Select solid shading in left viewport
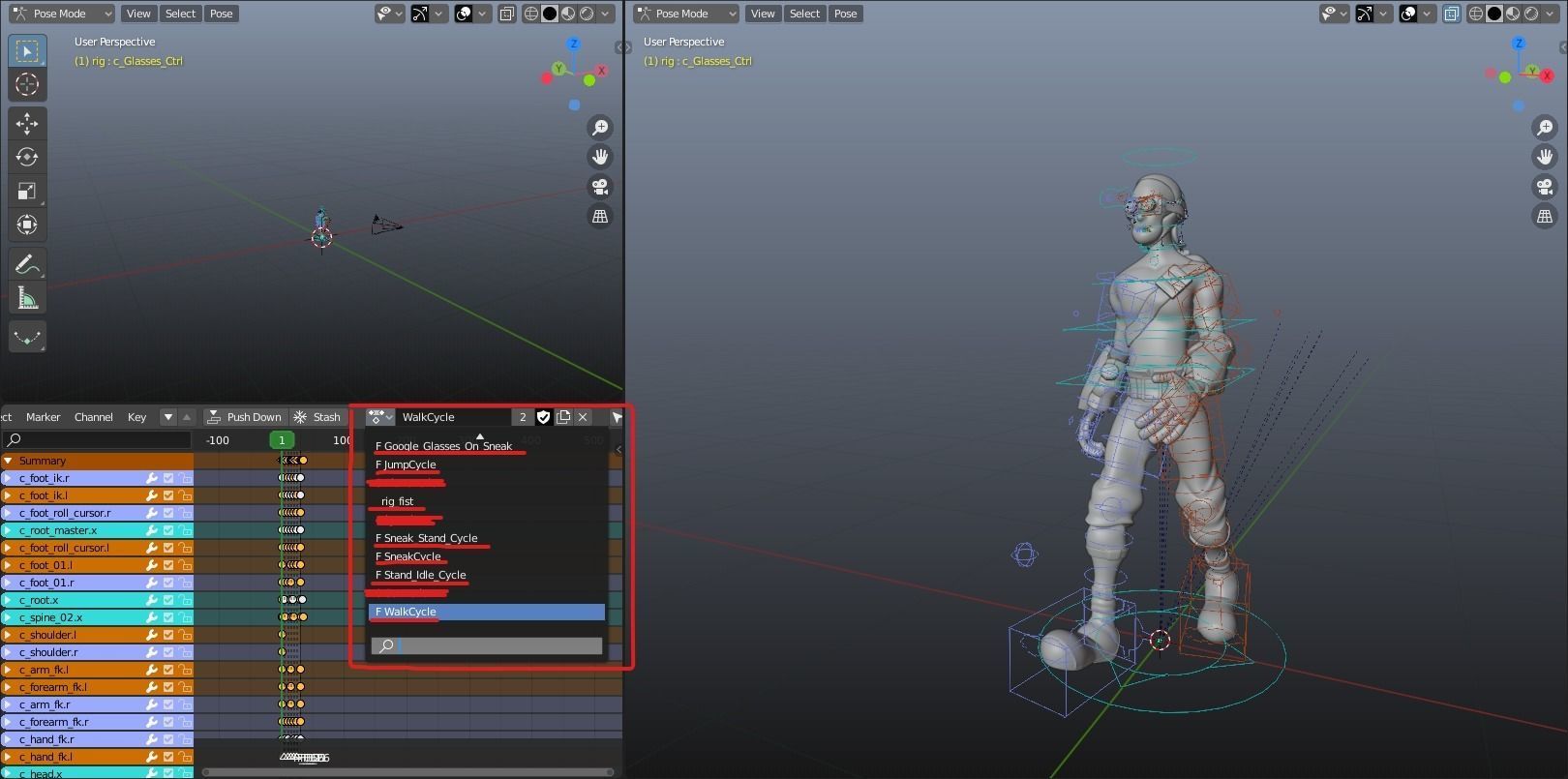 (x=550, y=14)
